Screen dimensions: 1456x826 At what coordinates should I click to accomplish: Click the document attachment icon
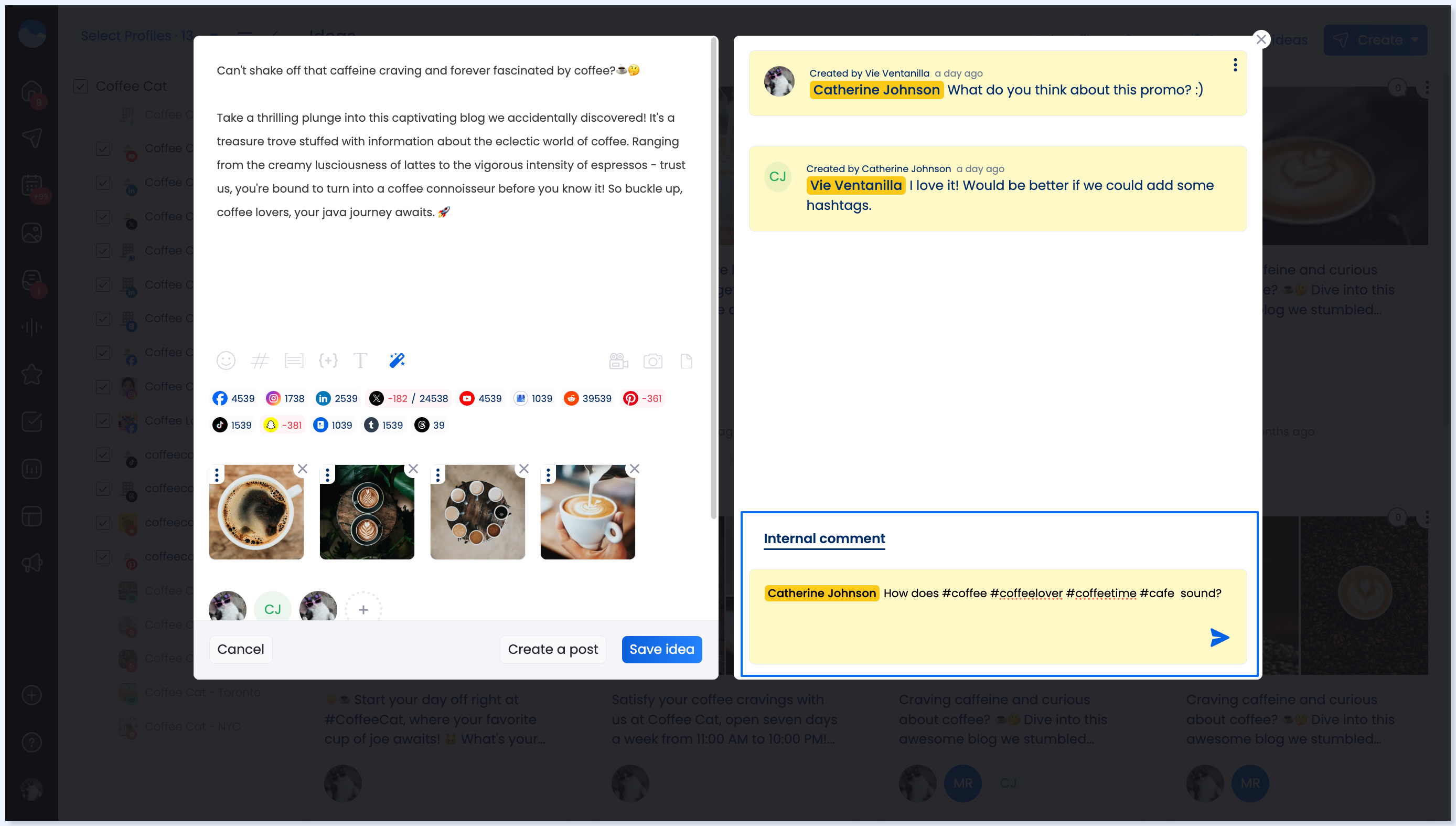(x=686, y=361)
